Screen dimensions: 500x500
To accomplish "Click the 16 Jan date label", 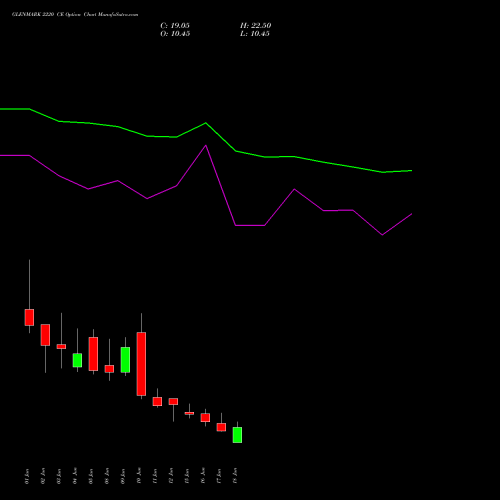I will pos(203,476).
